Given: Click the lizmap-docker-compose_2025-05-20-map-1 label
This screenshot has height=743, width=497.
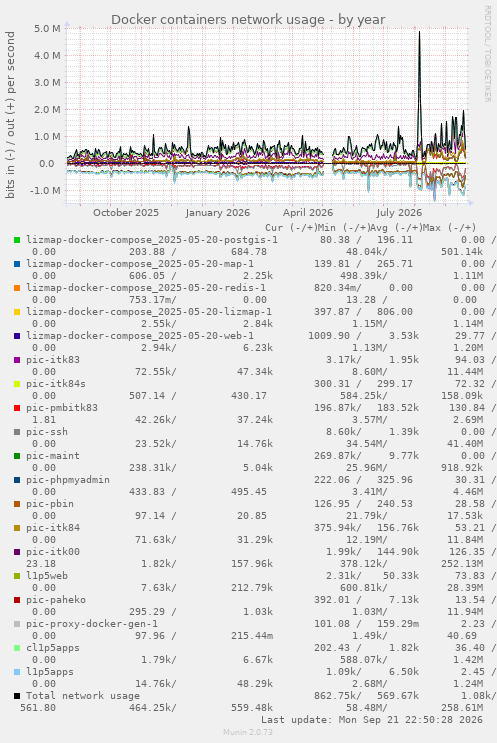Looking at the screenshot, I should (140, 264).
